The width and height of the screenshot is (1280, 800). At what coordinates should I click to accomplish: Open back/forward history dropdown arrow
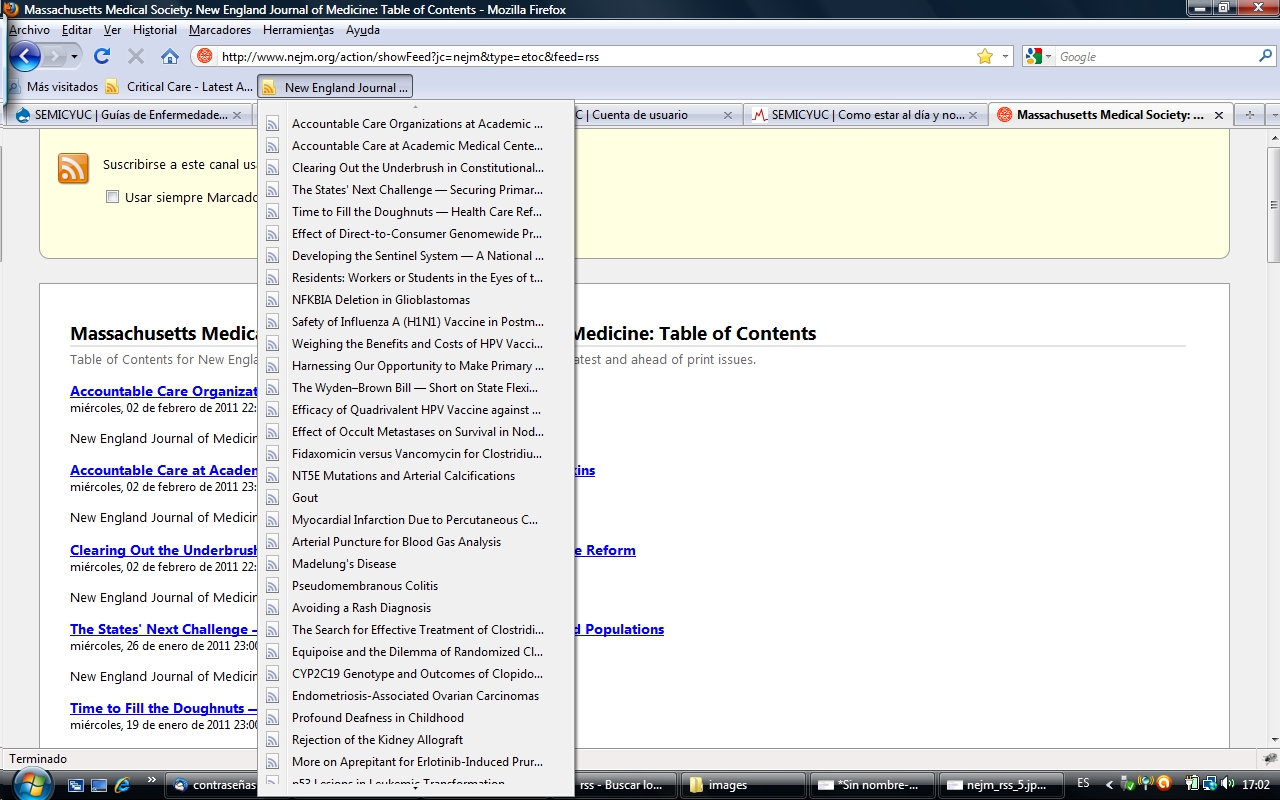coord(74,56)
